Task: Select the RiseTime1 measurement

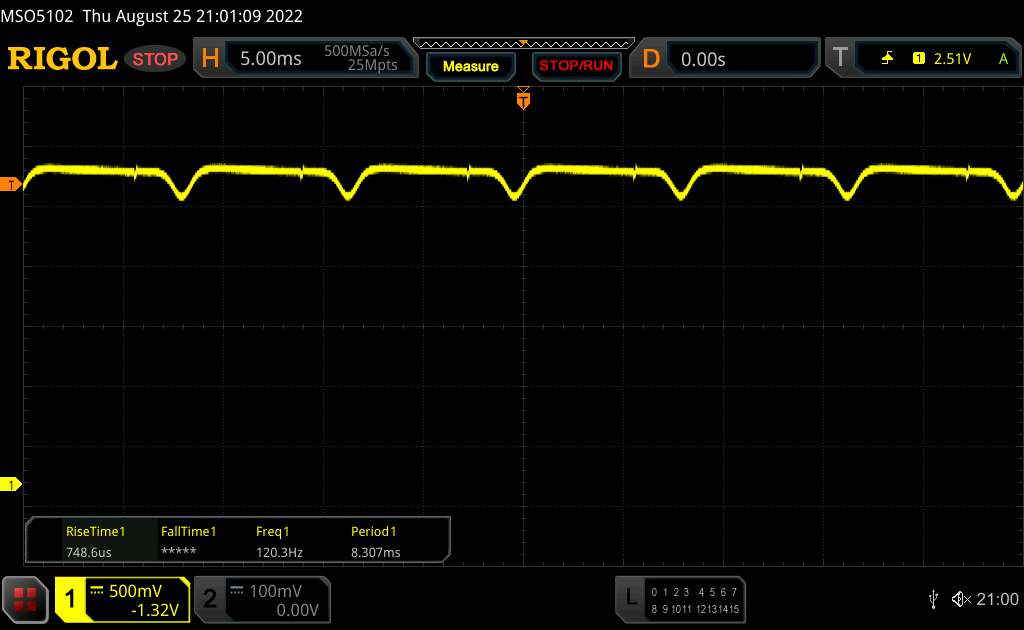Action: click(x=95, y=531)
